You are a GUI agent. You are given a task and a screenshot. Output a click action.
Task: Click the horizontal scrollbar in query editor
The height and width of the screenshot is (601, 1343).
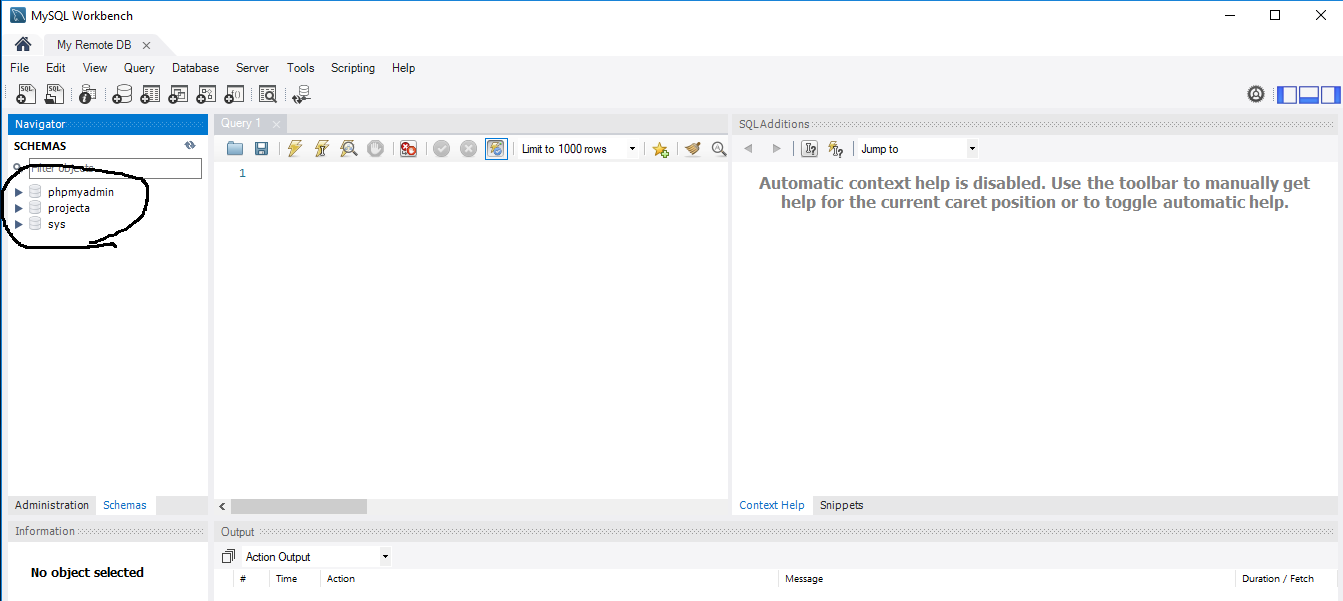(x=298, y=507)
